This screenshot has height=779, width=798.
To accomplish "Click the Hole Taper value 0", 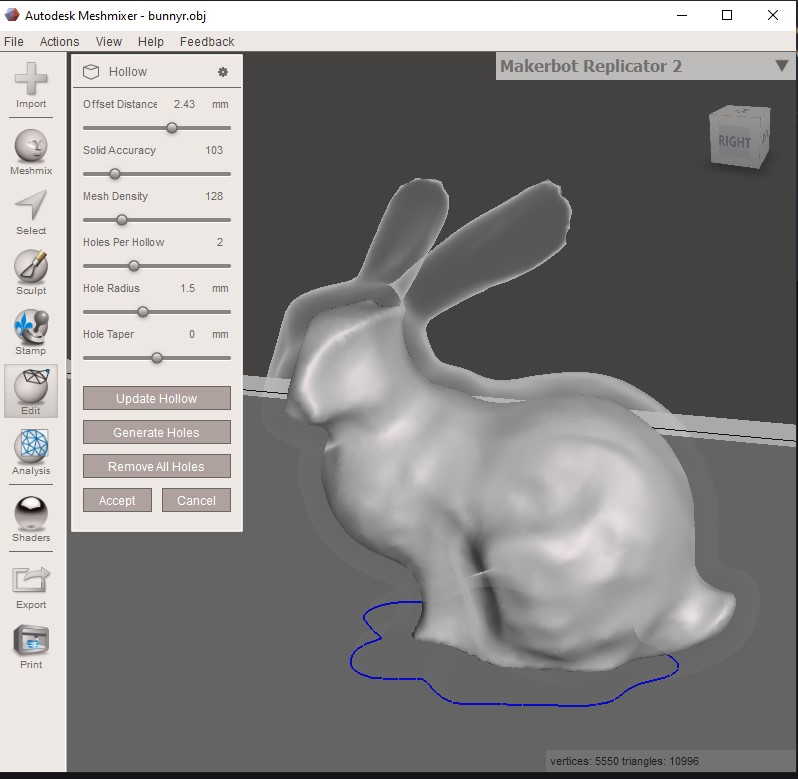I will point(192,334).
